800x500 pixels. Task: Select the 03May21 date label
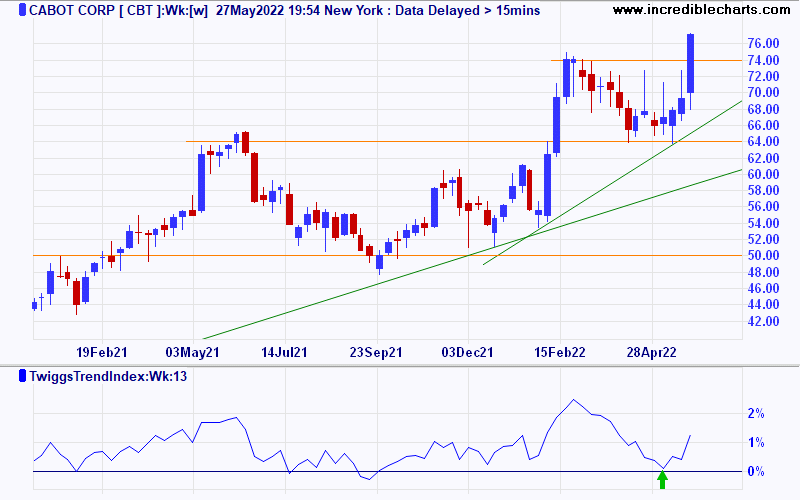click(x=192, y=352)
